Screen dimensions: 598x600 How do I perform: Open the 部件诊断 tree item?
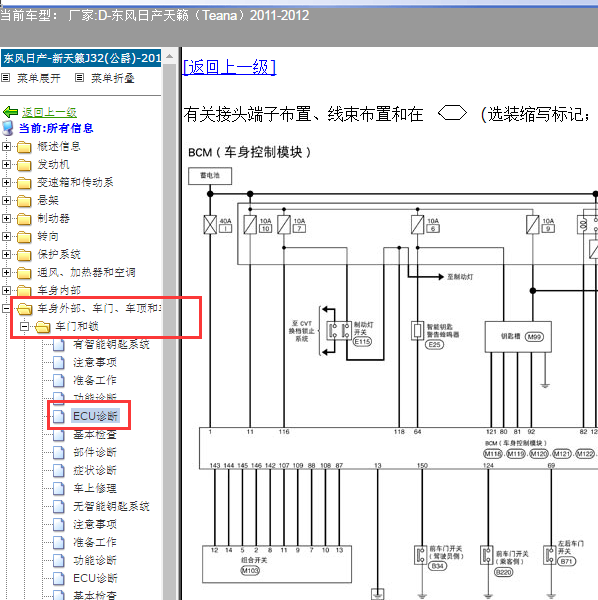pos(95,452)
